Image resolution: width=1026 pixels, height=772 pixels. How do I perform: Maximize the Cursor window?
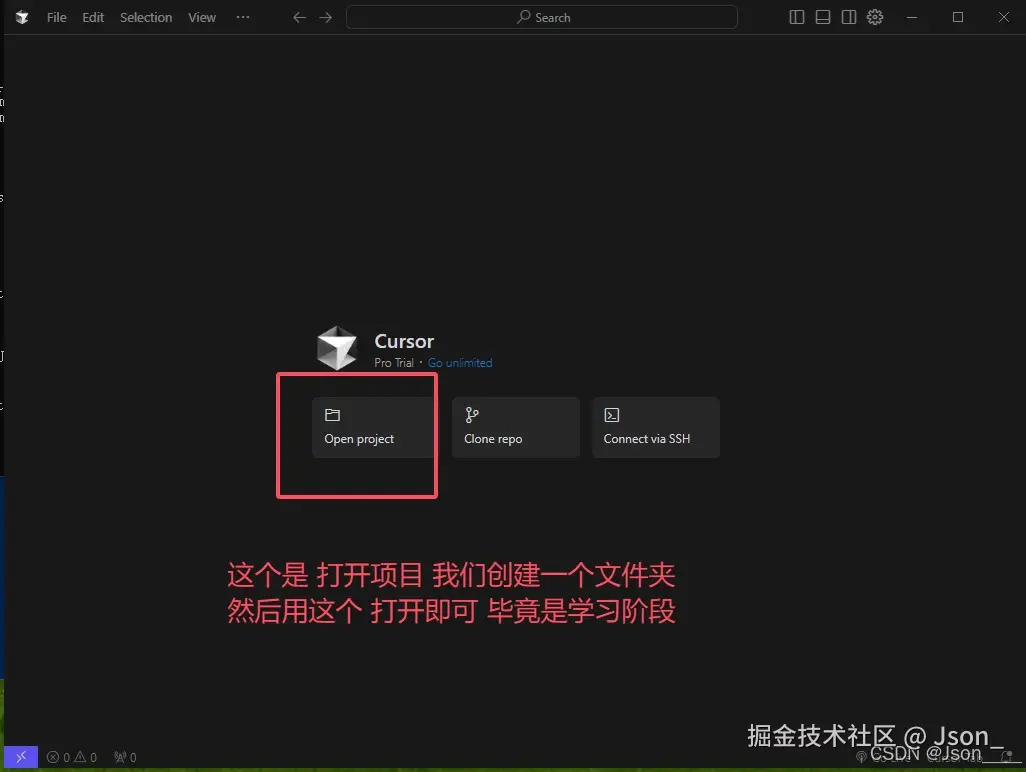click(958, 17)
